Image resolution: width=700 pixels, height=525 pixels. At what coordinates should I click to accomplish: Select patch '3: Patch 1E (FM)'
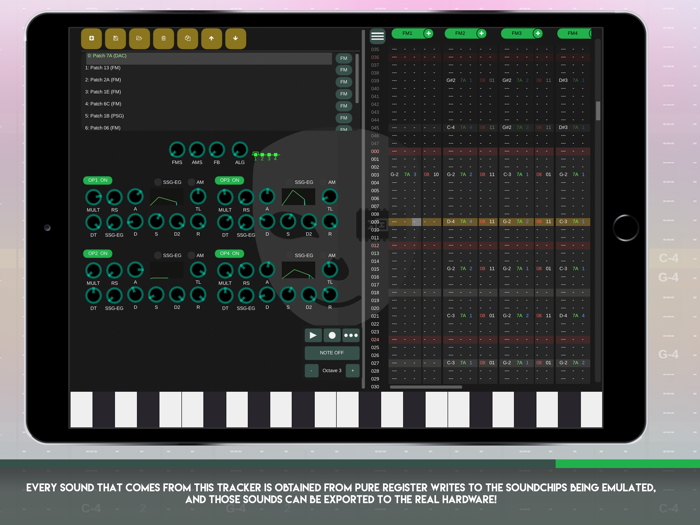pos(208,92)
